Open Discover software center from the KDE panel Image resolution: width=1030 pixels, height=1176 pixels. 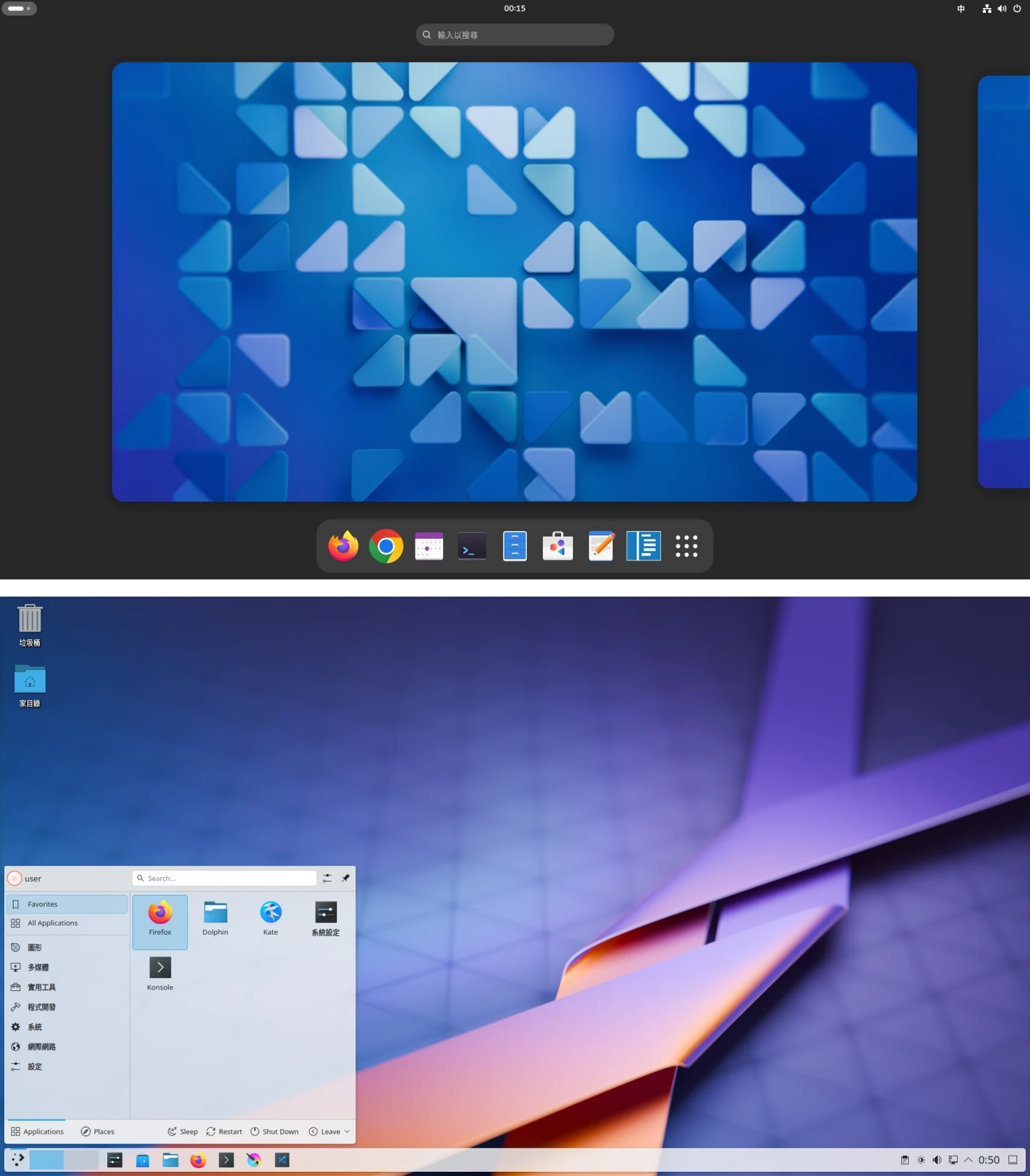click(x=143, y=1159)
